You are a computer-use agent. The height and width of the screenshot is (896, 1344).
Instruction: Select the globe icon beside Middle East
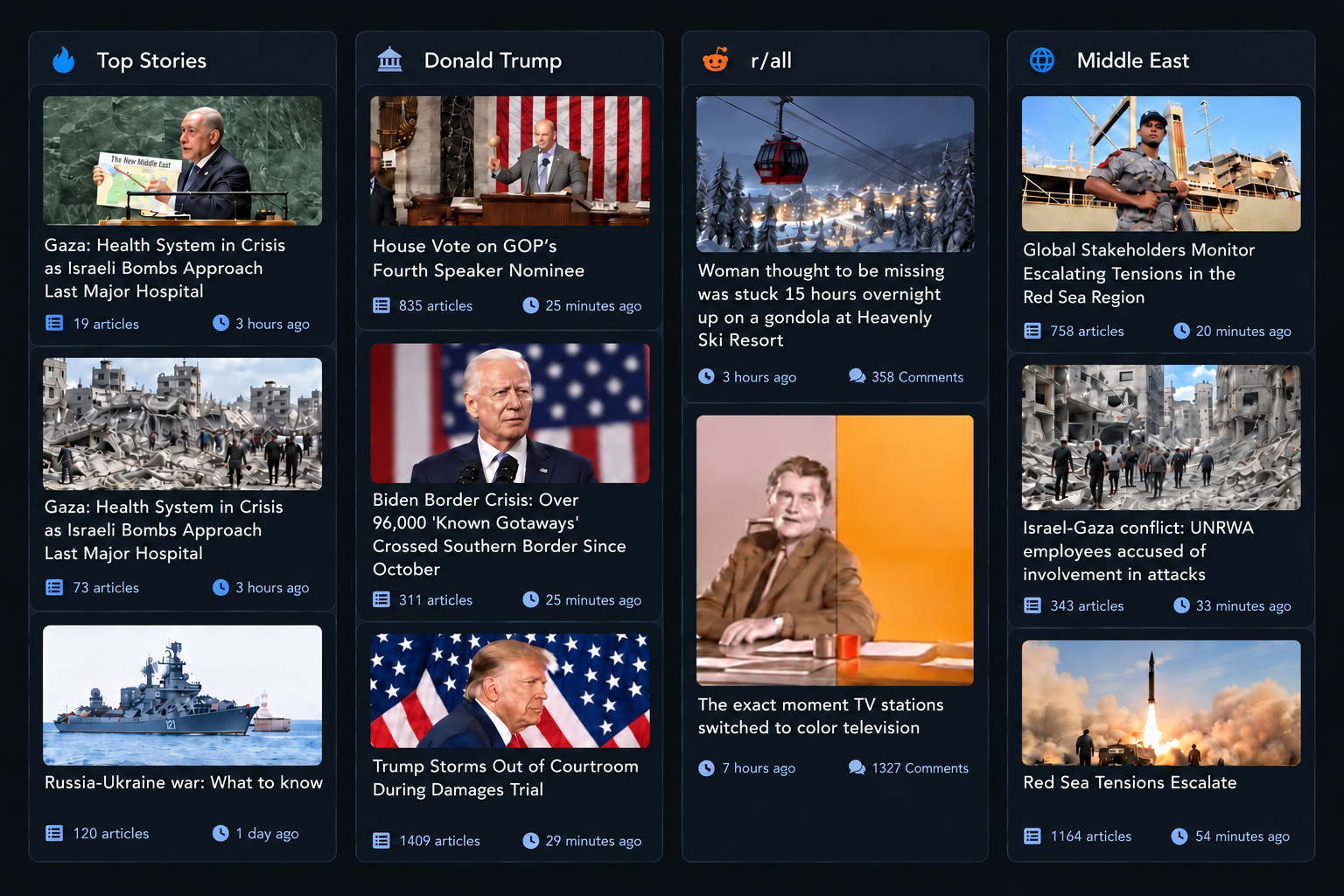[1042, 60]
